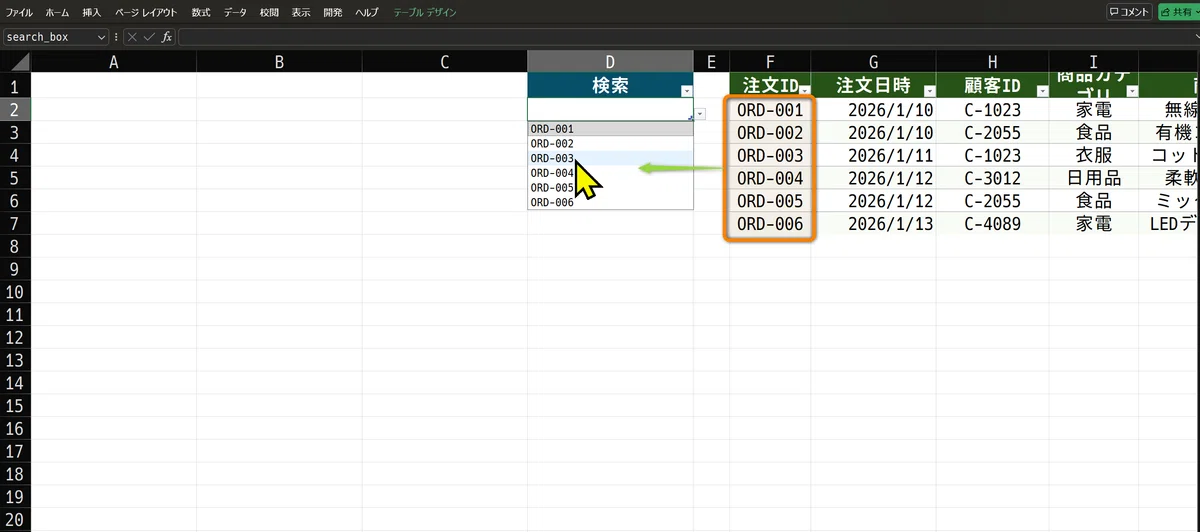Click the コメント button
1200x532 pixels.
pyautogui.click(x=1129, y=12)
